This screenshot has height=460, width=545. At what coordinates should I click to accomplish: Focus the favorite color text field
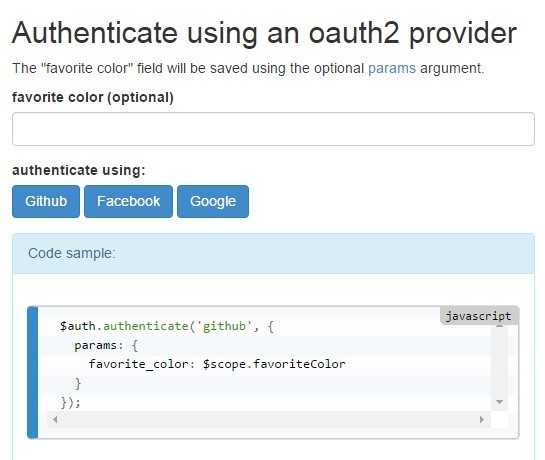coord(273,129)
